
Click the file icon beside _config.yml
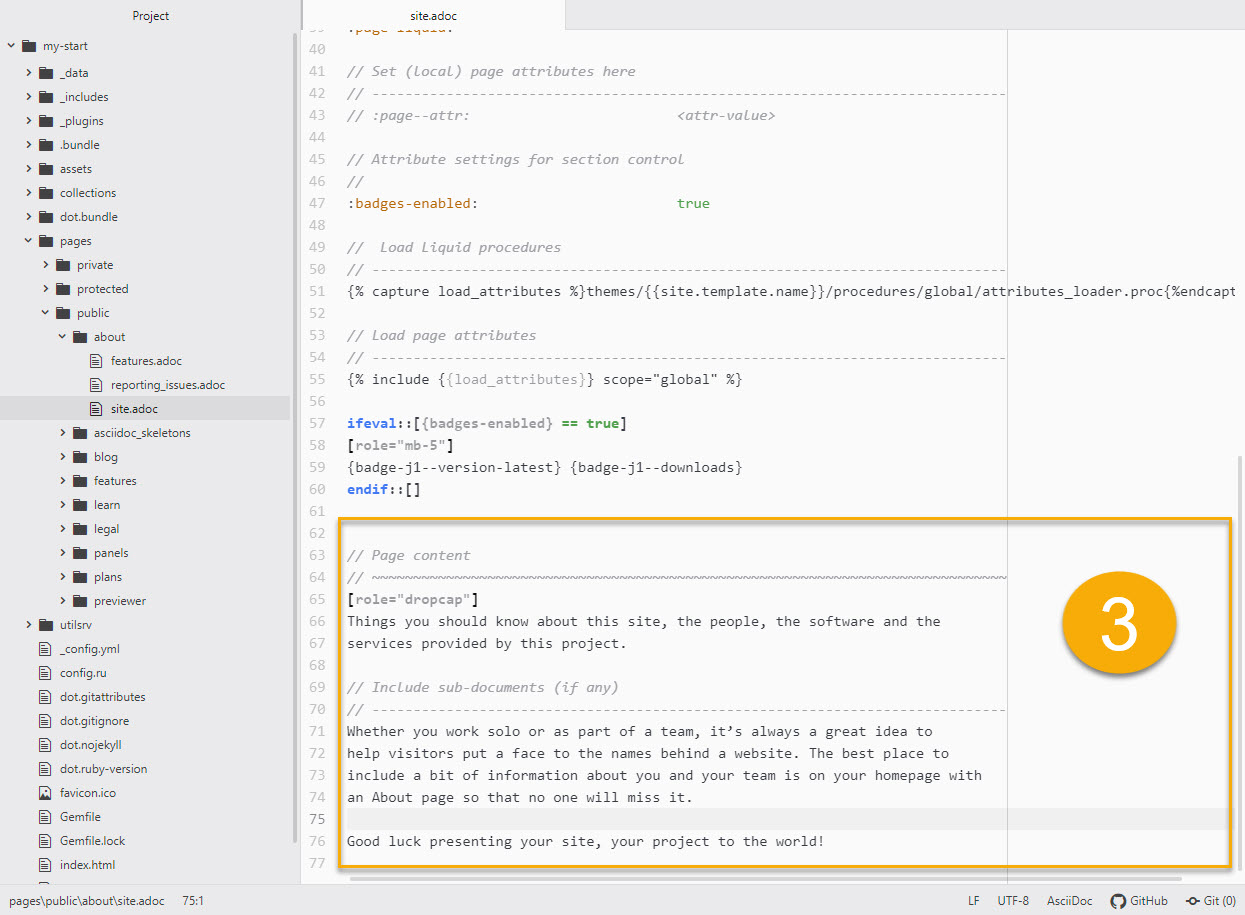click(44, 649)
